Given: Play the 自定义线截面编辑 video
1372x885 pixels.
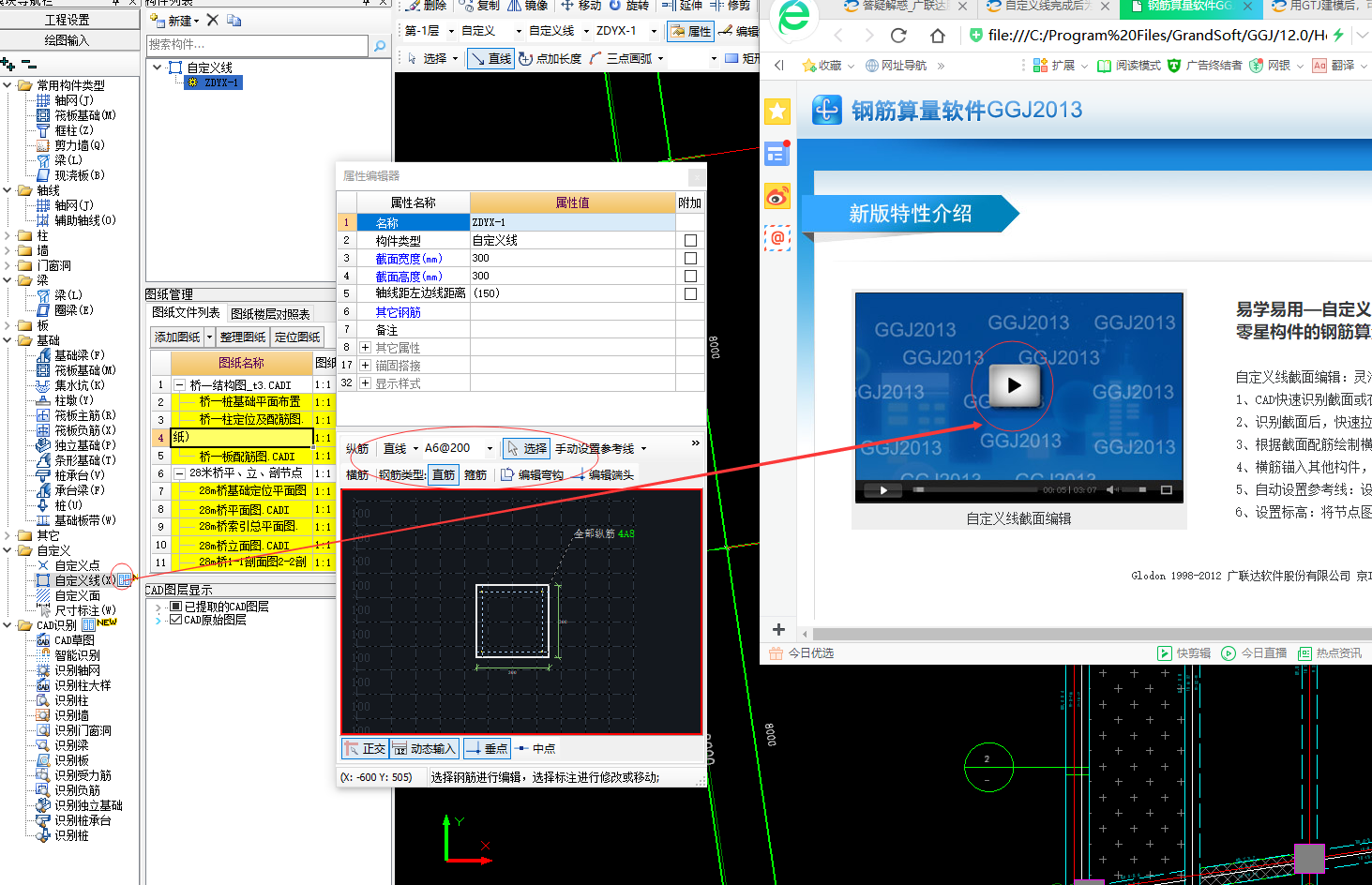Looking at the screenshot, I should [1014, 385].
